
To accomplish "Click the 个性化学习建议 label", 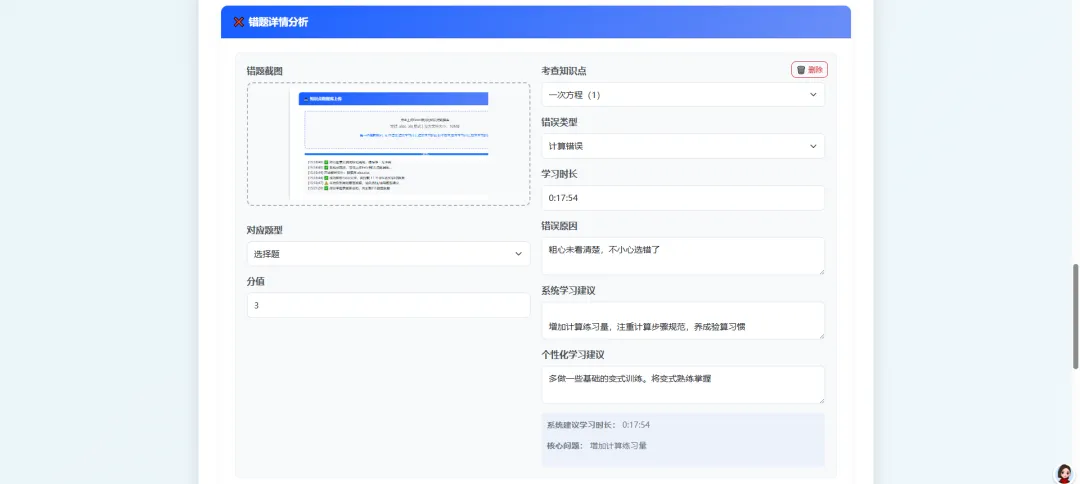I will point(573,355).
